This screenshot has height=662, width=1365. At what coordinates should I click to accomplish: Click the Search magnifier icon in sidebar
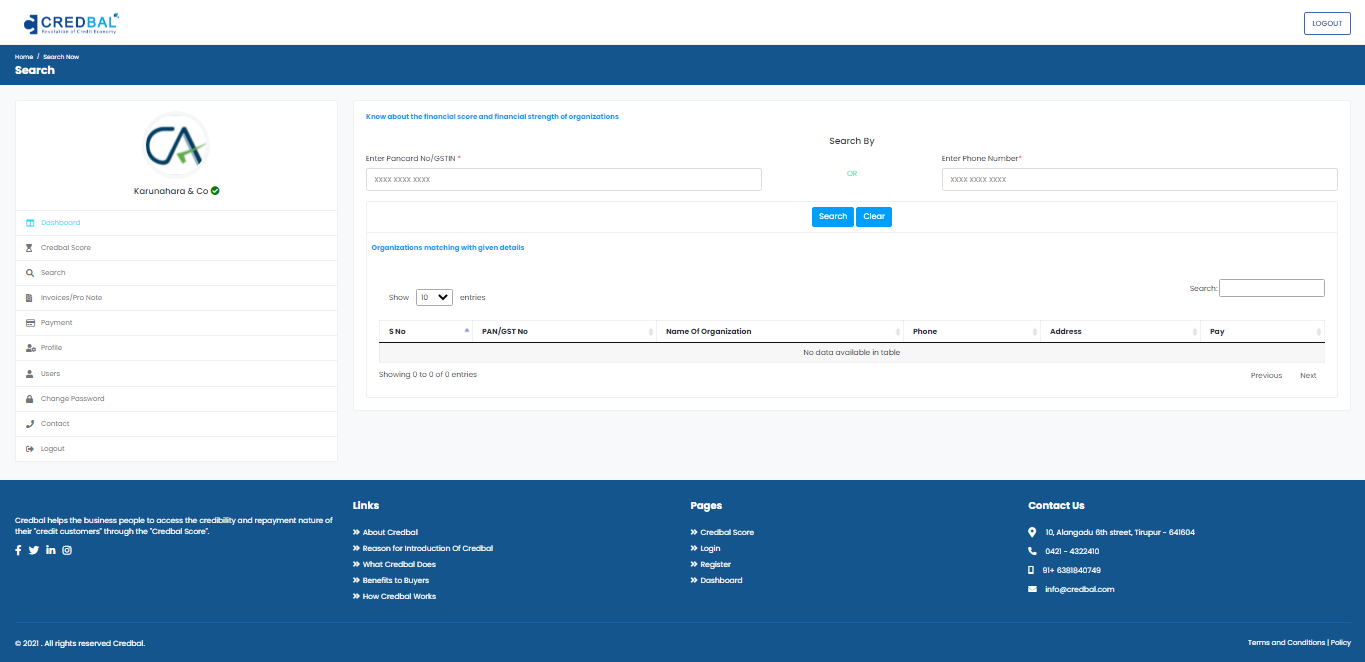[x=30, y=273]
